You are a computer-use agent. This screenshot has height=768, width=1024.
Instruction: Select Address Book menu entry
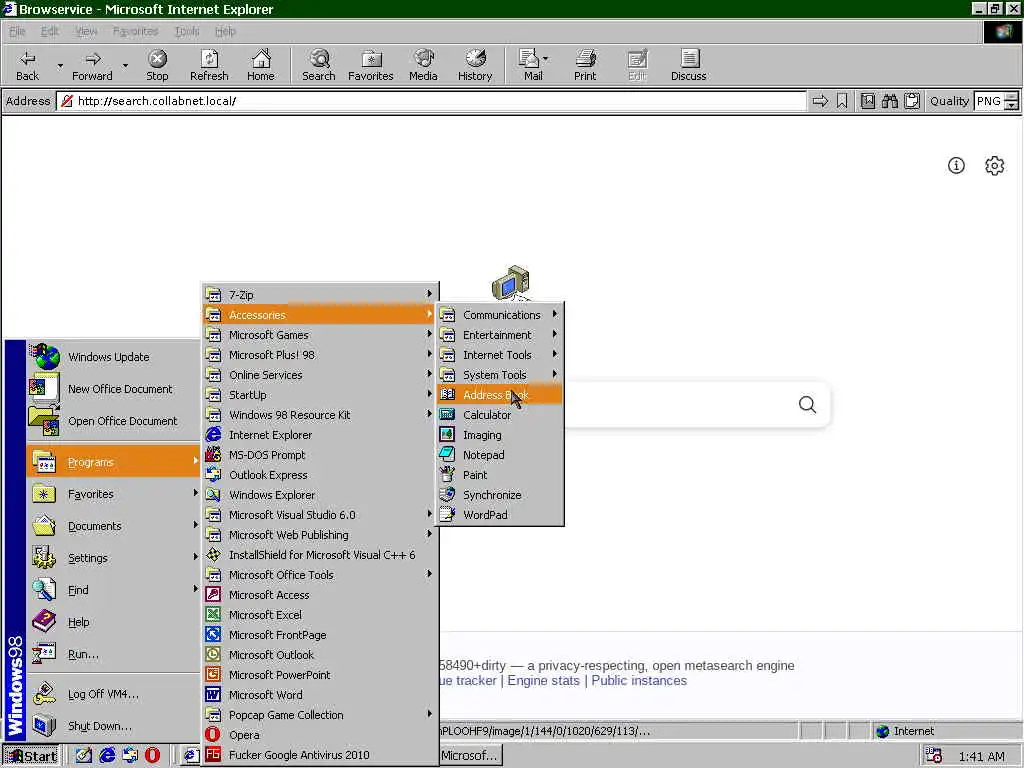(500, 394)
